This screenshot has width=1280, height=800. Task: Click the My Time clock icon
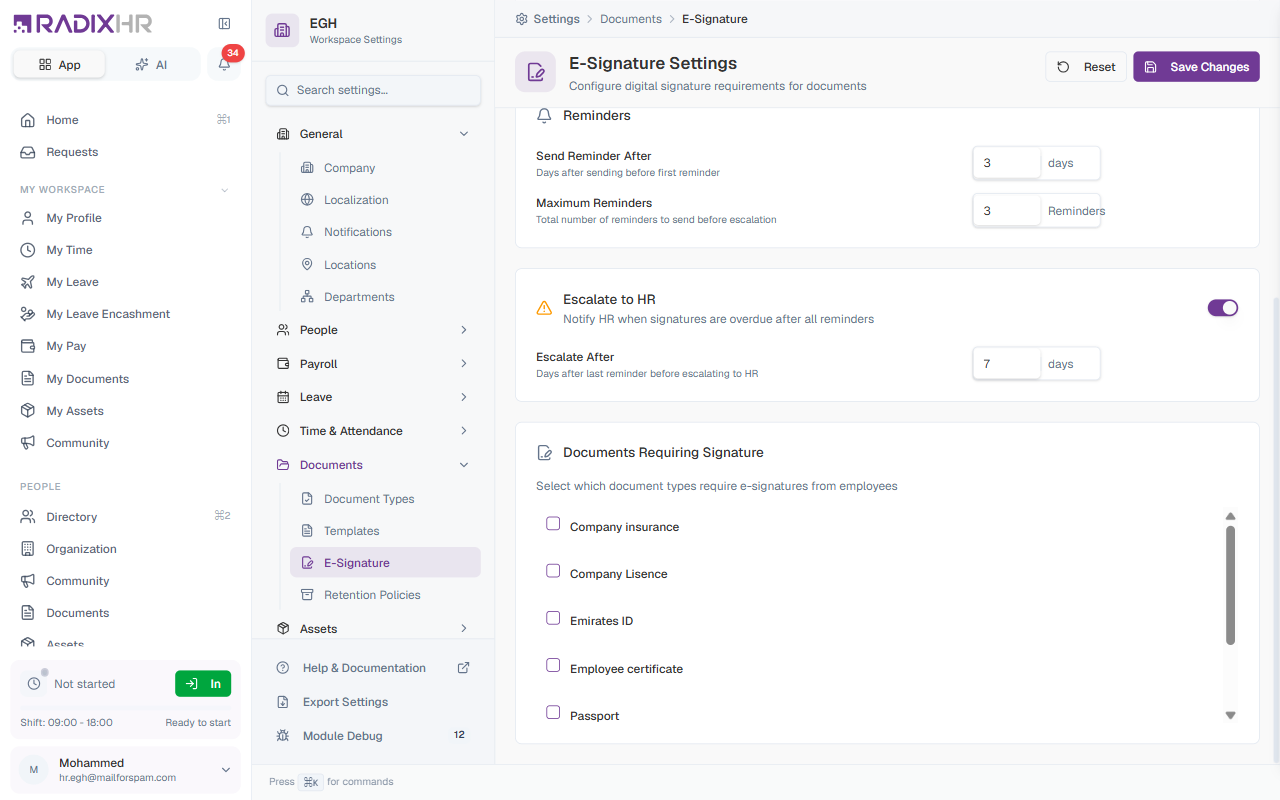click(x=28, y=250)
